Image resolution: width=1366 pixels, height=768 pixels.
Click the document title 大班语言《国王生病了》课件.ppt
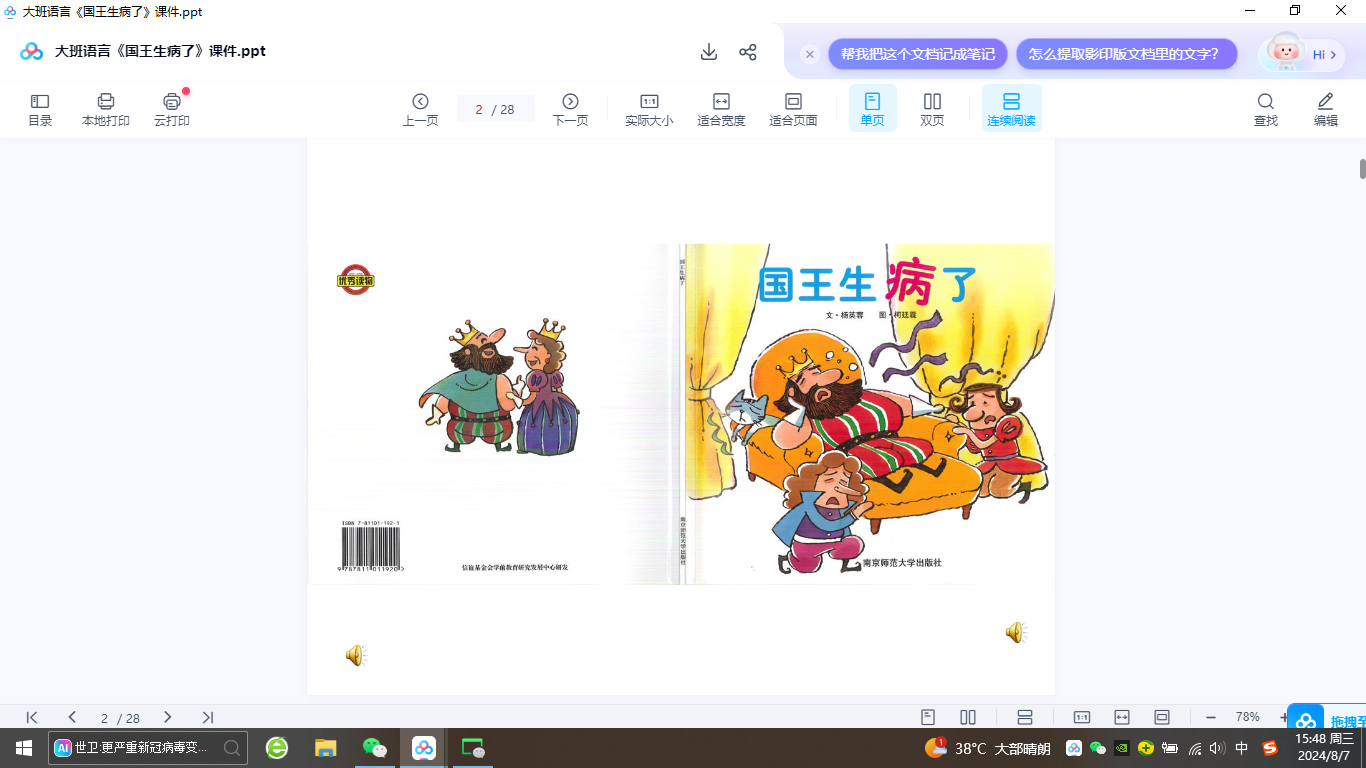coord(161,51)
